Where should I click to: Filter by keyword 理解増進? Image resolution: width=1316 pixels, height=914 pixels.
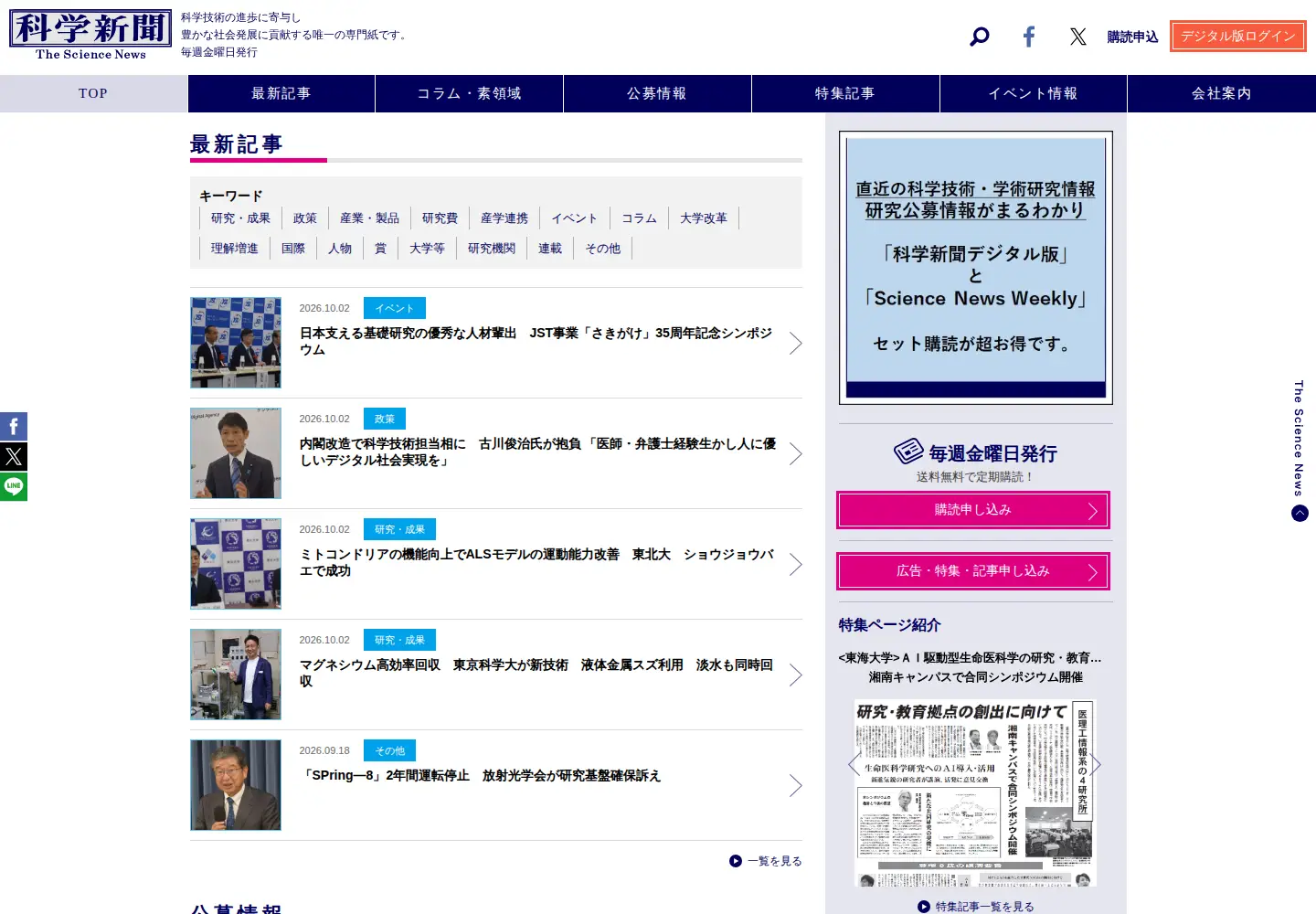click(x=235, y=249)
